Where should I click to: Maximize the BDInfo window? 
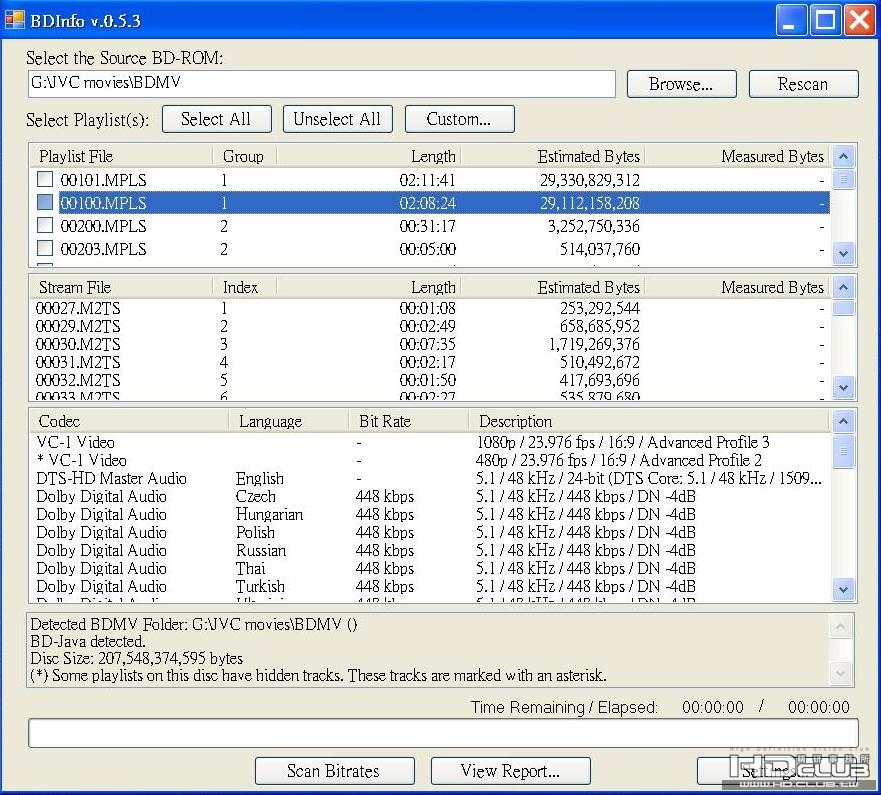click(x=826, y=20)
